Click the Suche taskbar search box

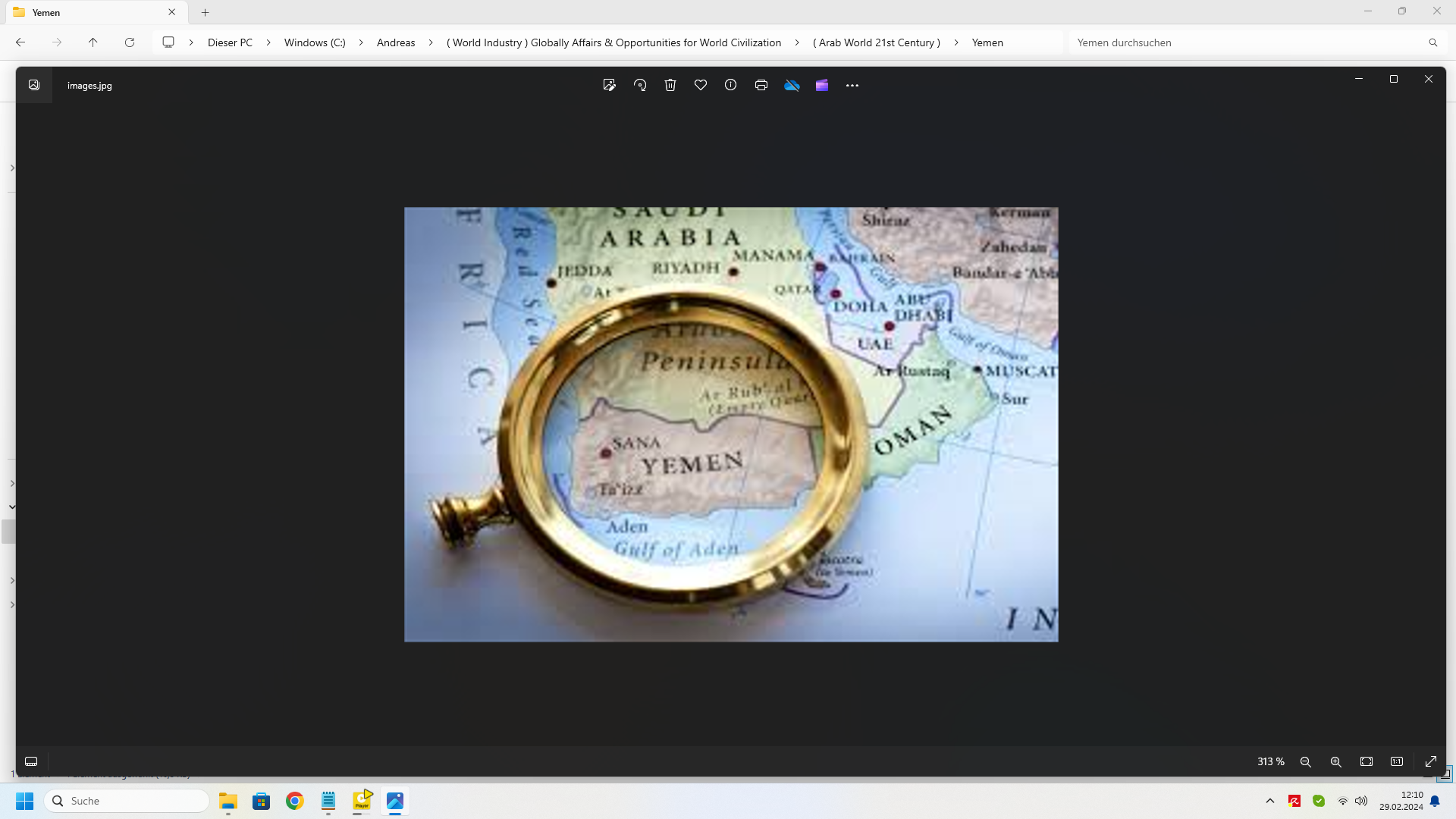point(127,801)
